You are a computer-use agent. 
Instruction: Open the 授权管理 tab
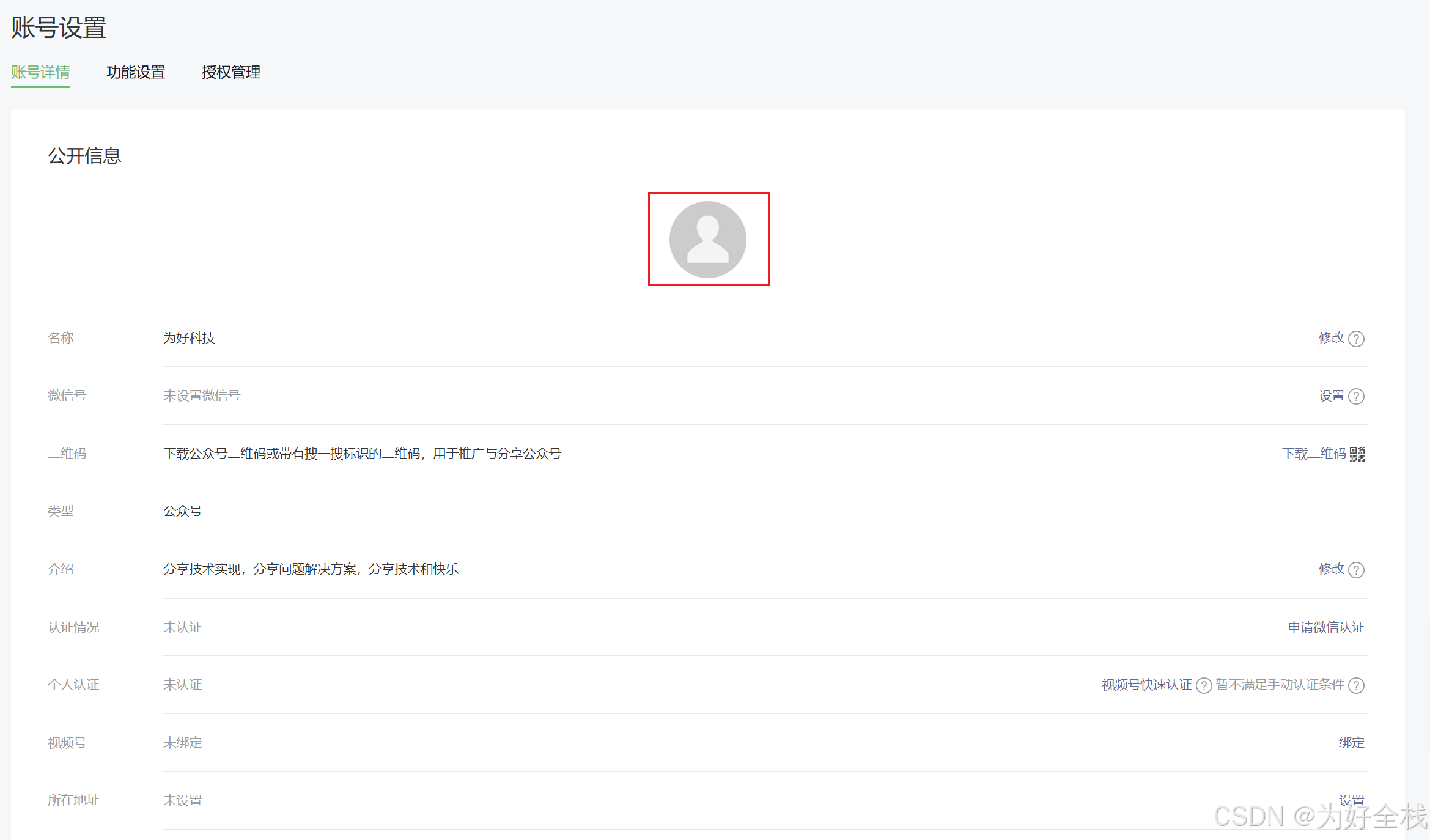click(x=231, y=72)
